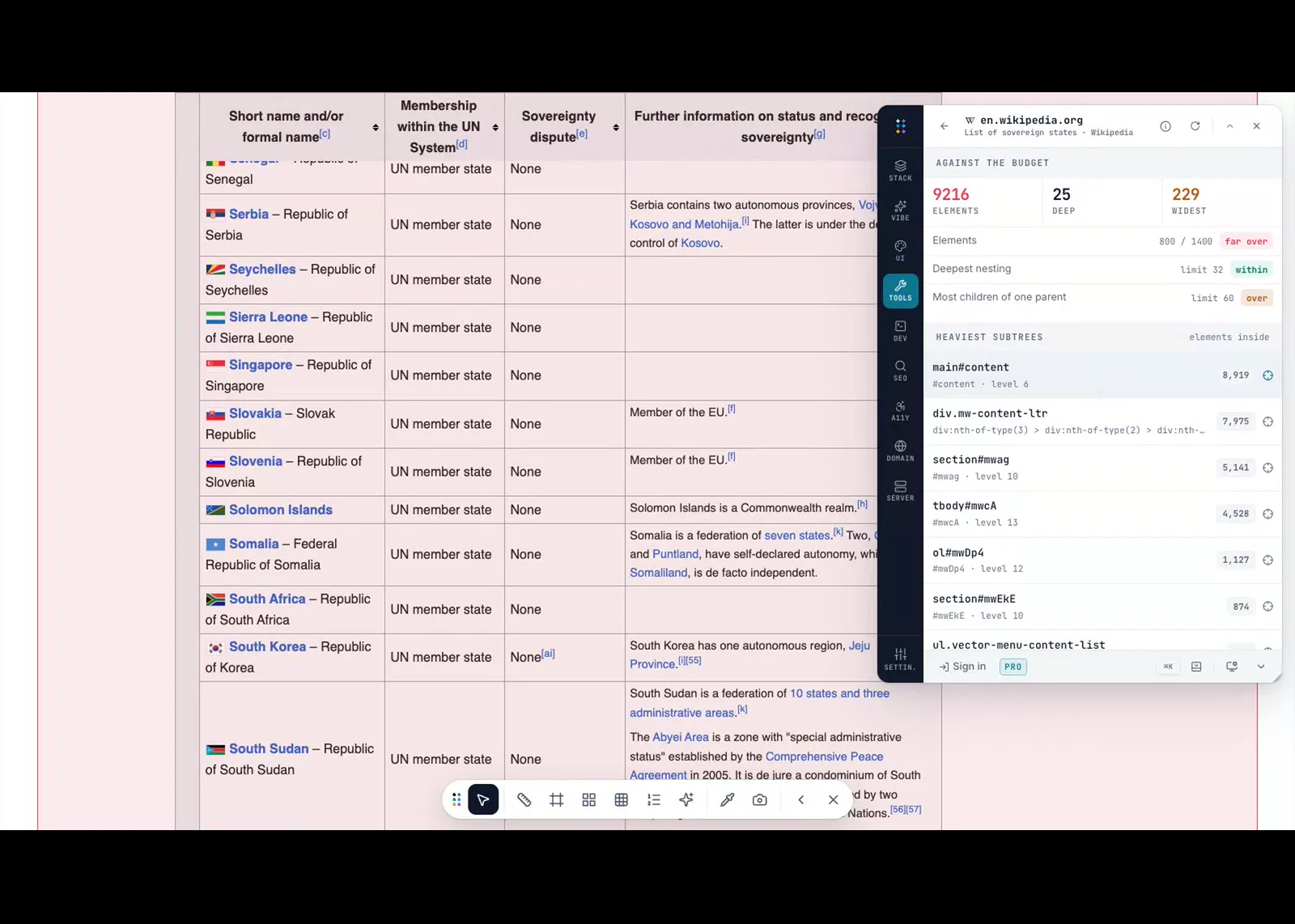1295x924 pixels.
Task: Sort the Sovereignty dispute column
Action: [x=616, y=127]
